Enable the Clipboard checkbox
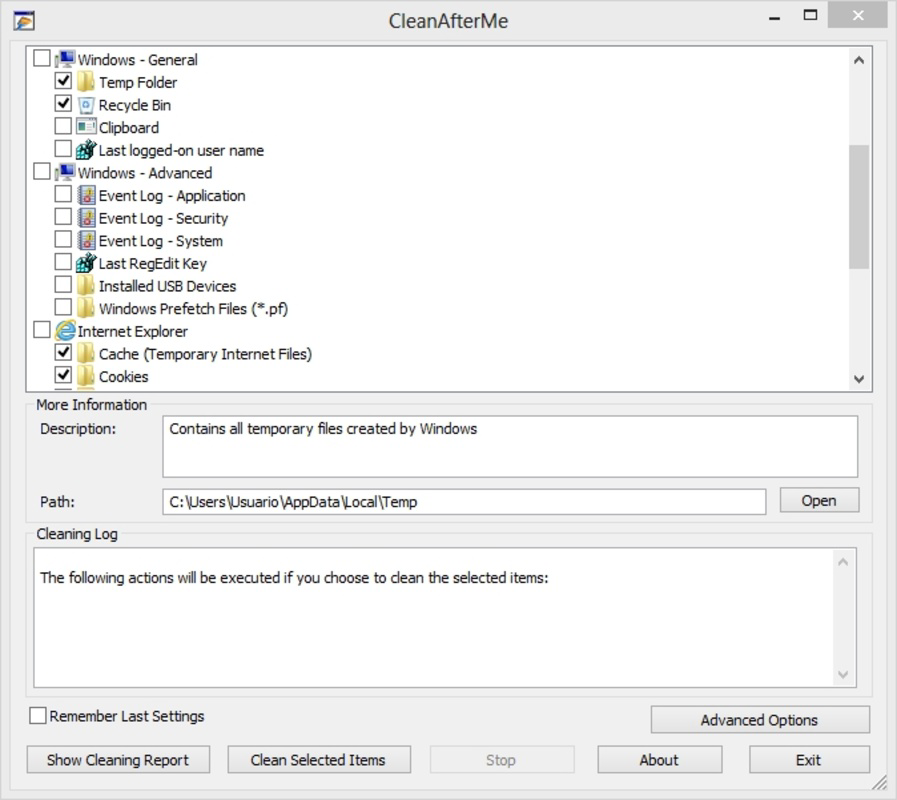 (x=63, y=126)
